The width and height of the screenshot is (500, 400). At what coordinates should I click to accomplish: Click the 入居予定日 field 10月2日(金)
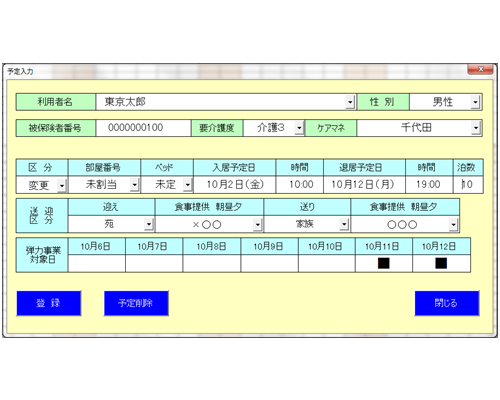235,185
